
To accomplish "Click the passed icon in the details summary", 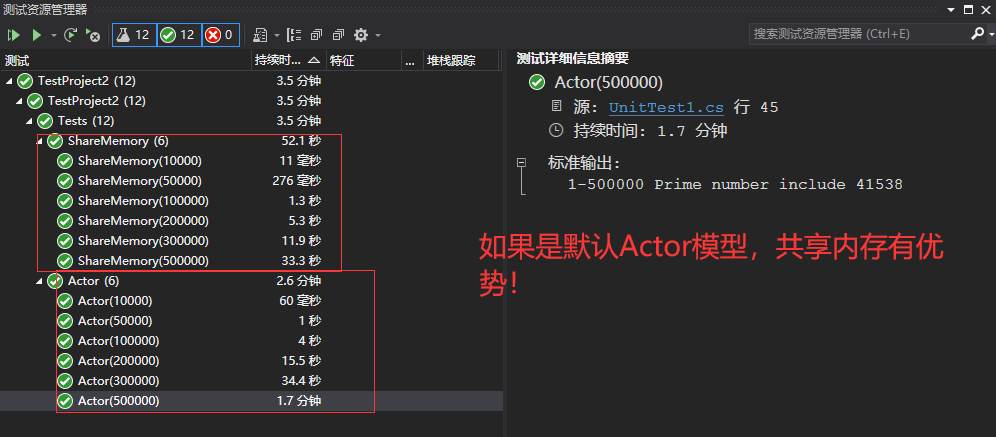I will tap(537, 83).
